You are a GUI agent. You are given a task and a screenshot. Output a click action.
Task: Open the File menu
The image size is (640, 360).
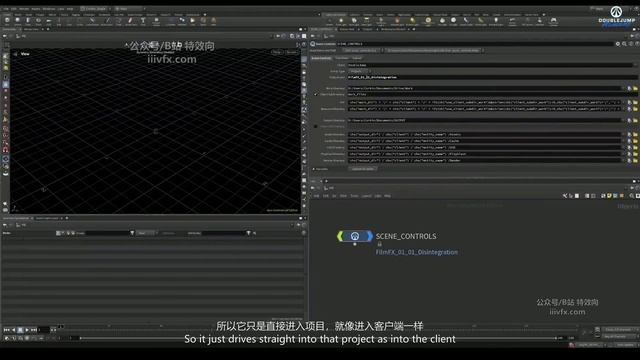pyautogui.click(x=6, y=8)
